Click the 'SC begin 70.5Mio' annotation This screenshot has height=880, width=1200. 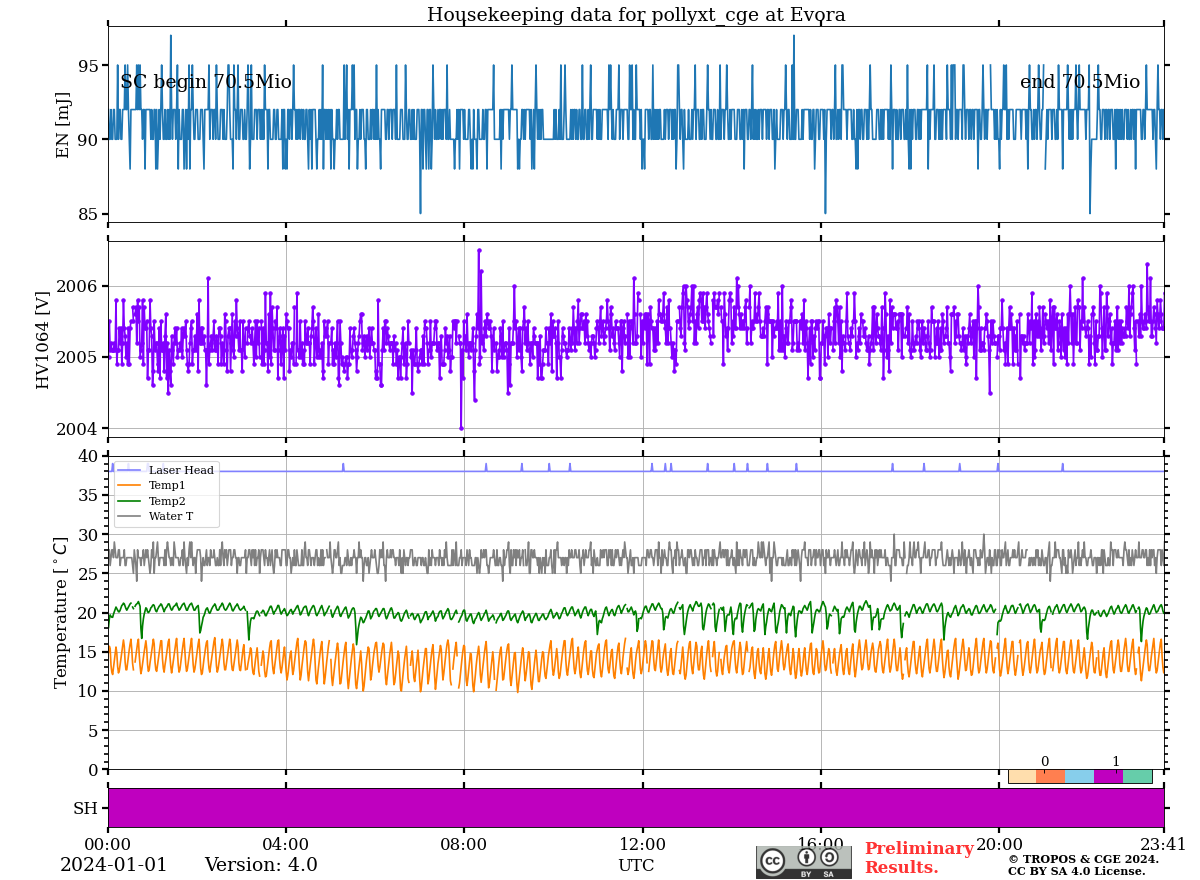pos(206,82)
